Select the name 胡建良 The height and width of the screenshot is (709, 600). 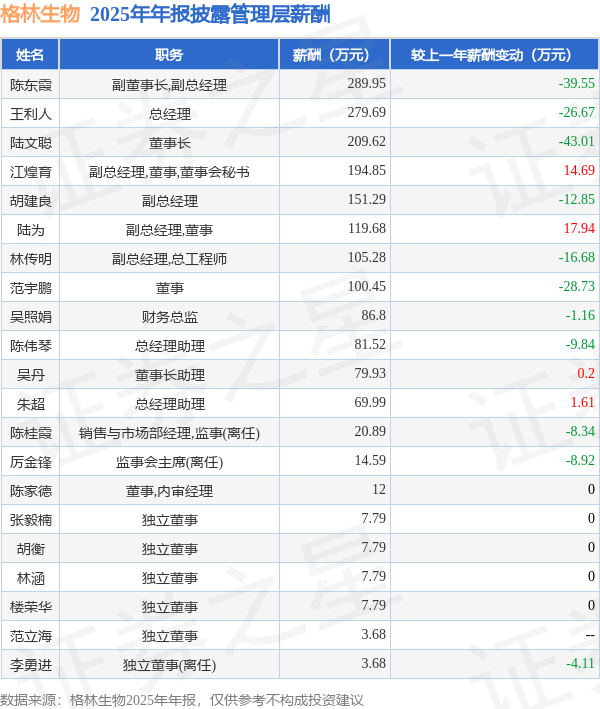tap(31, 201)
